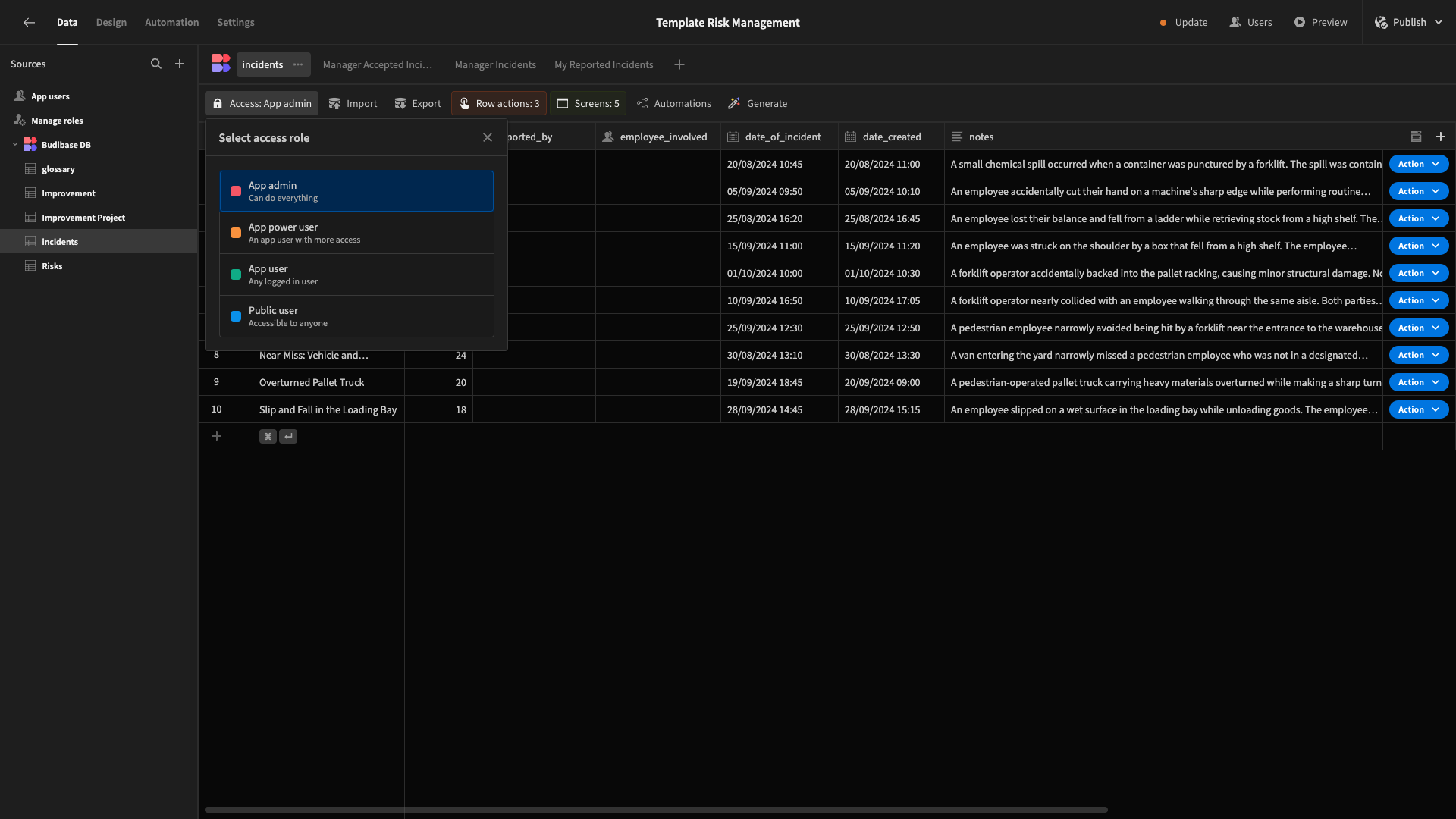The height and width of the screenshot is (819, 1456).
Task: Add a new source with plus icon
Action: [x=180, y=64]
